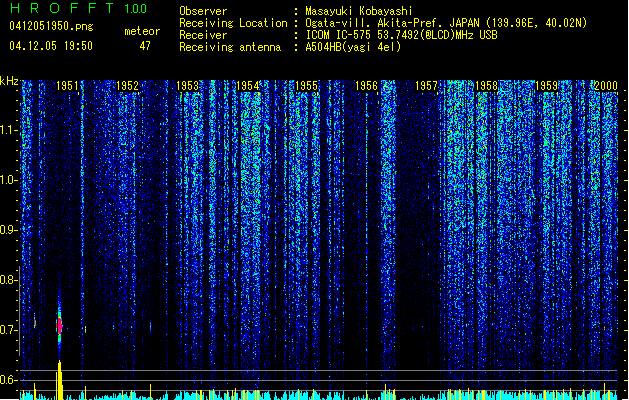Image resolution: width=629 pixels, height=400 pixels.
Task: Click the kHz axis unit label
Action: coord(9,81)
